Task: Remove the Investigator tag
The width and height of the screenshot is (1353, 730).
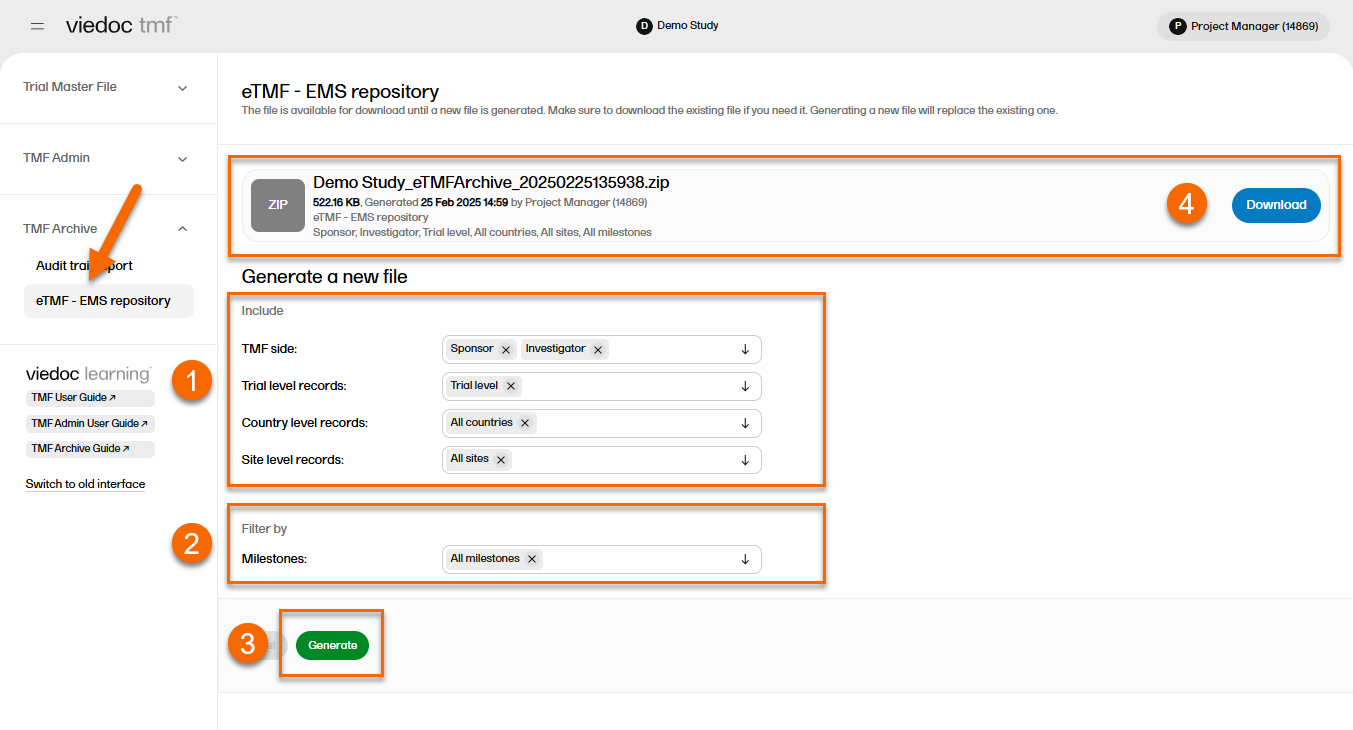Action: coord(598,349)
